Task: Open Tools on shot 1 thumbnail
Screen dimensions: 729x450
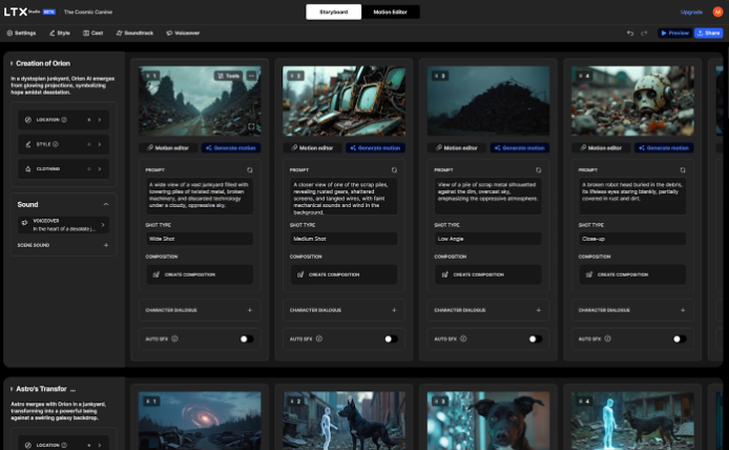Action: click(x=228, y=76)
